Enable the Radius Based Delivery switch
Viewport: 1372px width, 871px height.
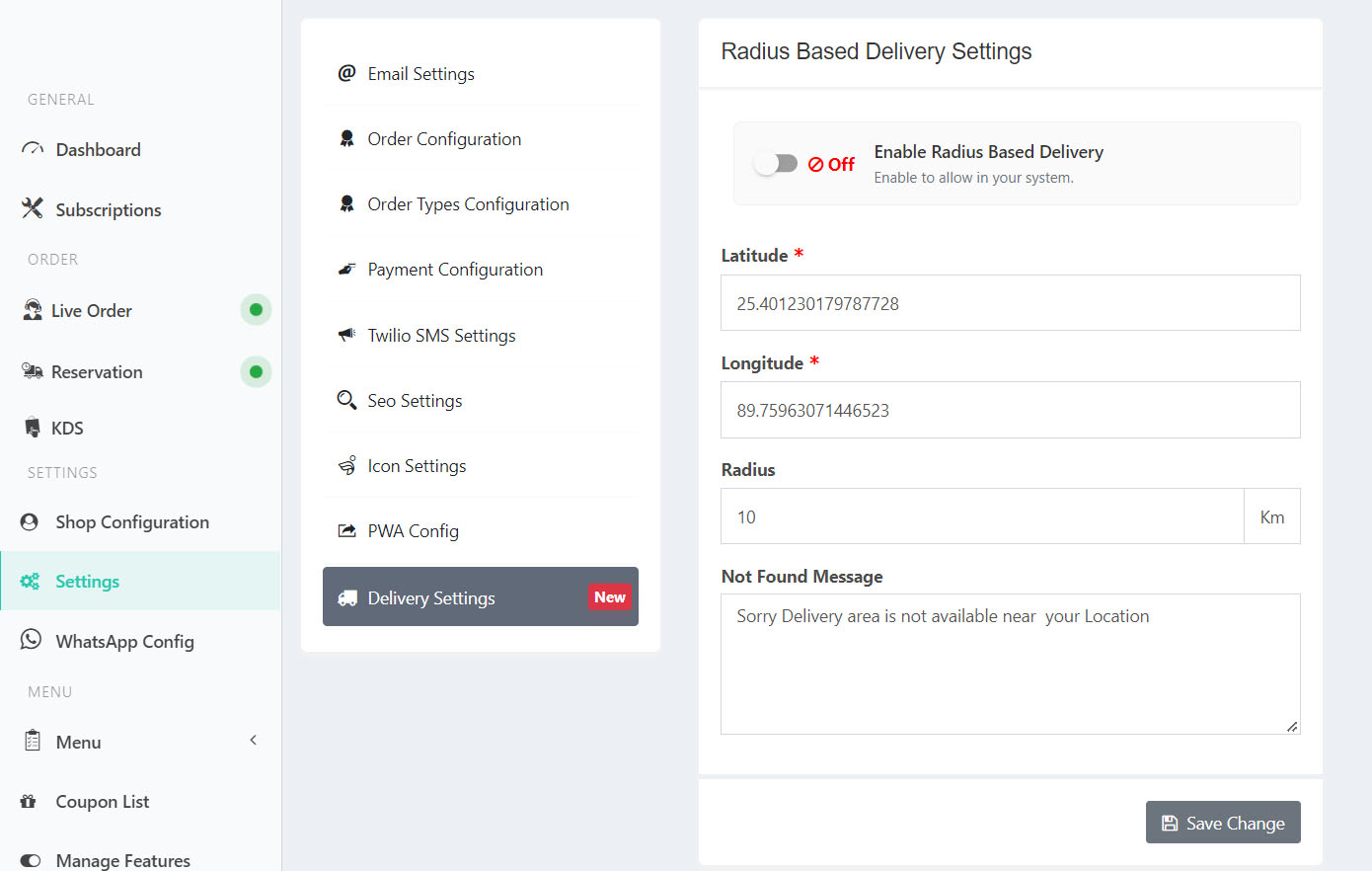[776, 164]
